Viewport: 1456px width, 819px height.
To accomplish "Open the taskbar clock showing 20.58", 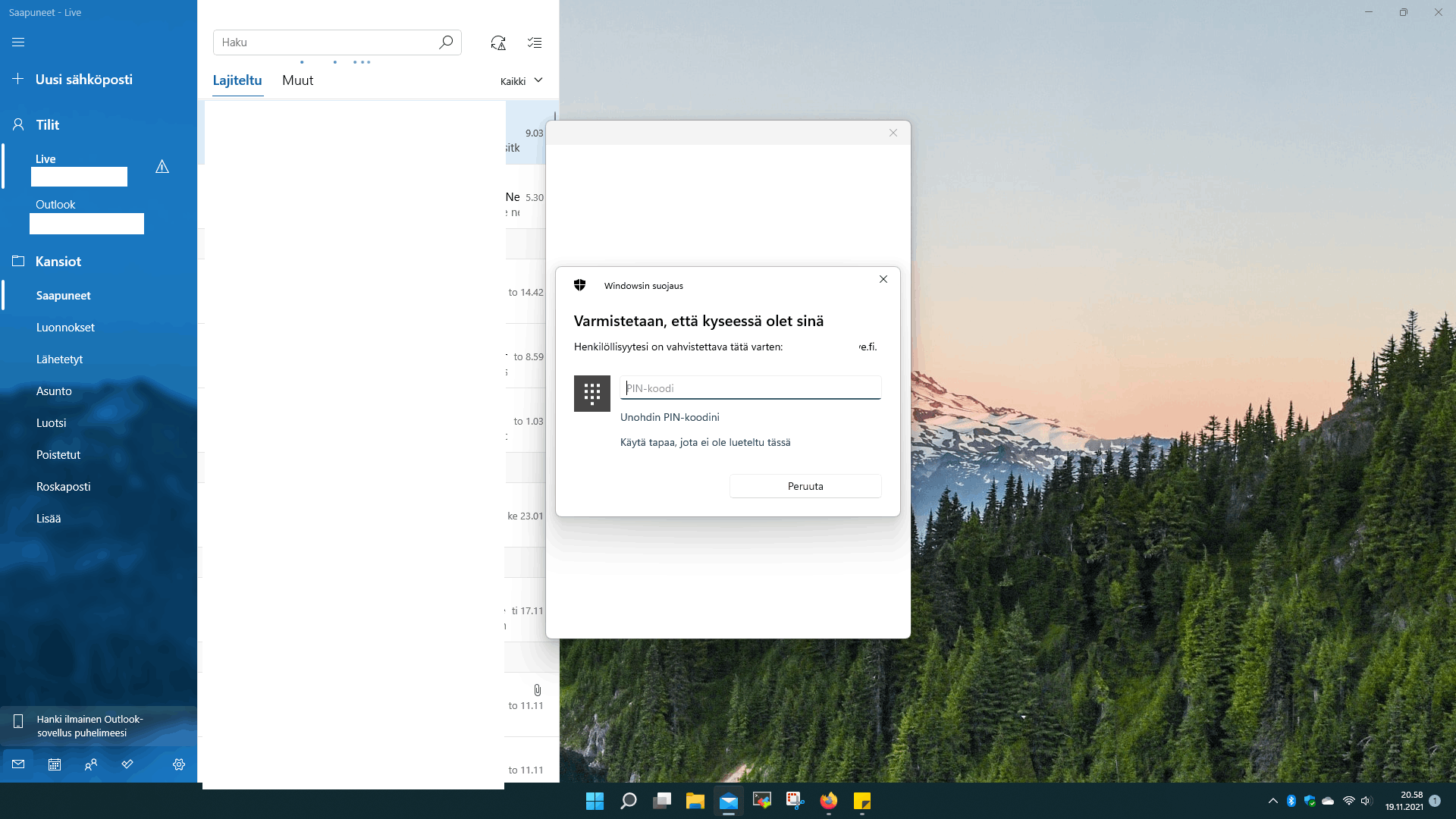I will pos(1404,801).
